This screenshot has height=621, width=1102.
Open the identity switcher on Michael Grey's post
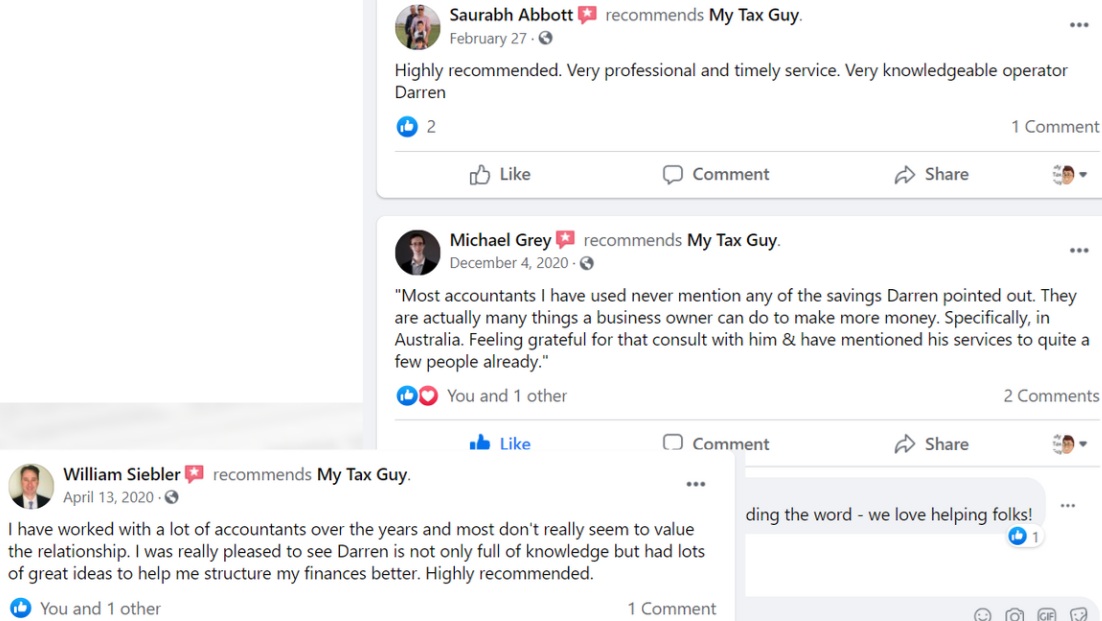(x=1069, y=443)
